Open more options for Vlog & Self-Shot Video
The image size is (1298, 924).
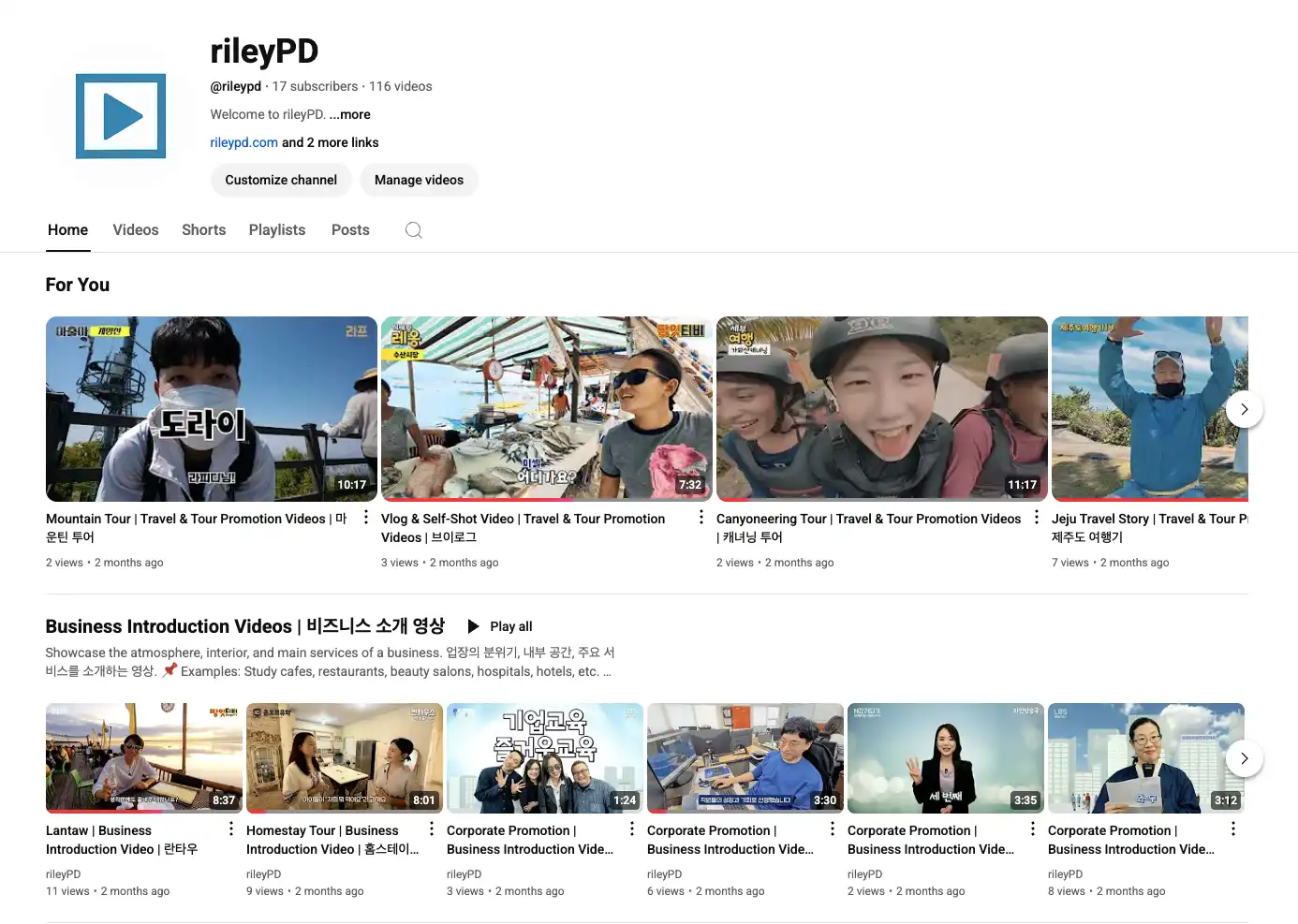(x=701, y=518)
